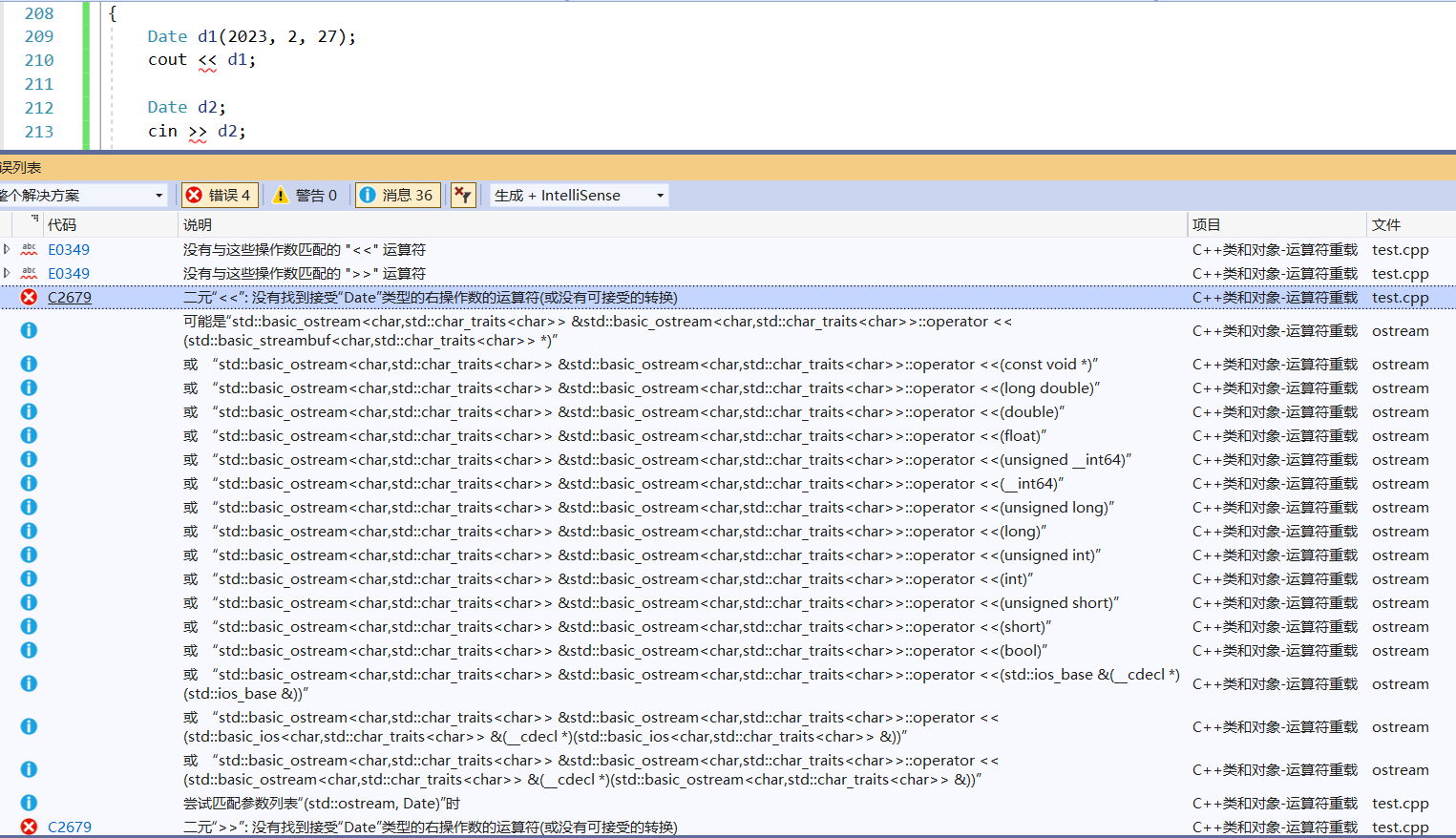Select description "没有与这些操作数匹配的 "<<" 运算符"

(x=305, y=250)
